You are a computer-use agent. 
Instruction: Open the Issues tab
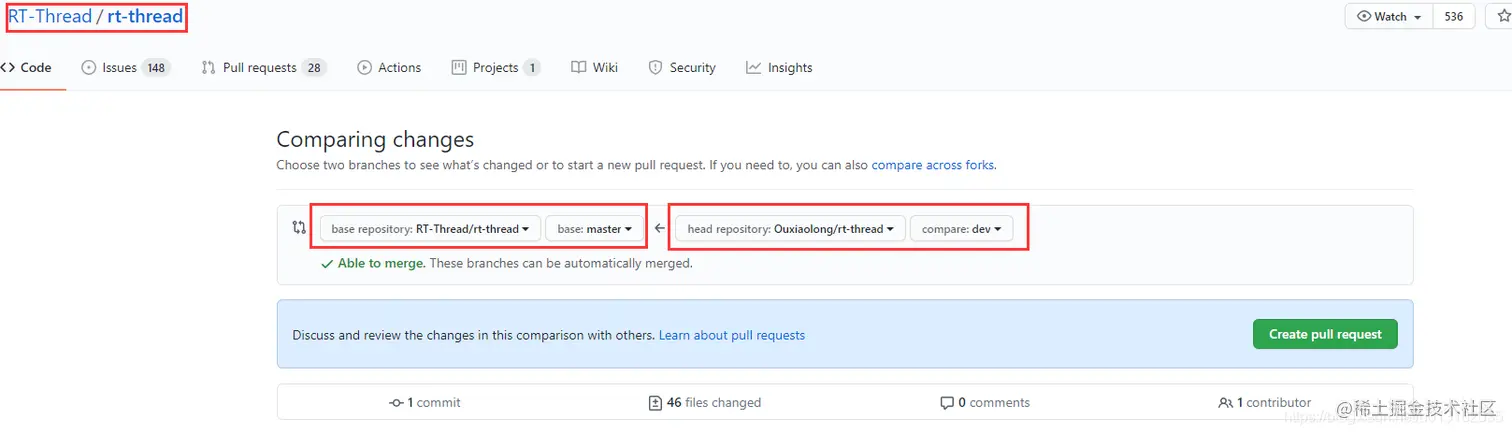(125, 67)
